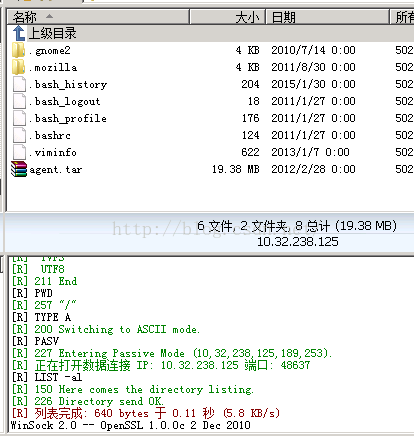Click the 列表完成 640 bytes log line

pyautogui.click(x=146, y=413)
